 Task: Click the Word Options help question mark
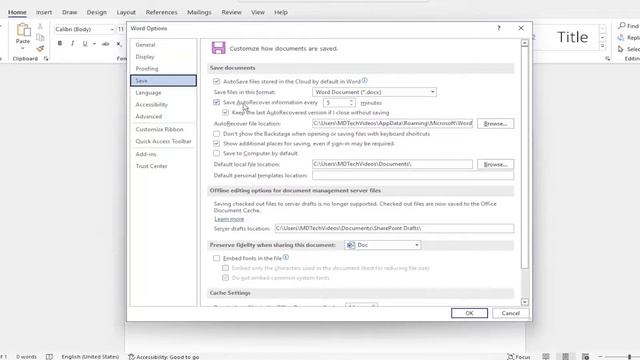[498, 28]
